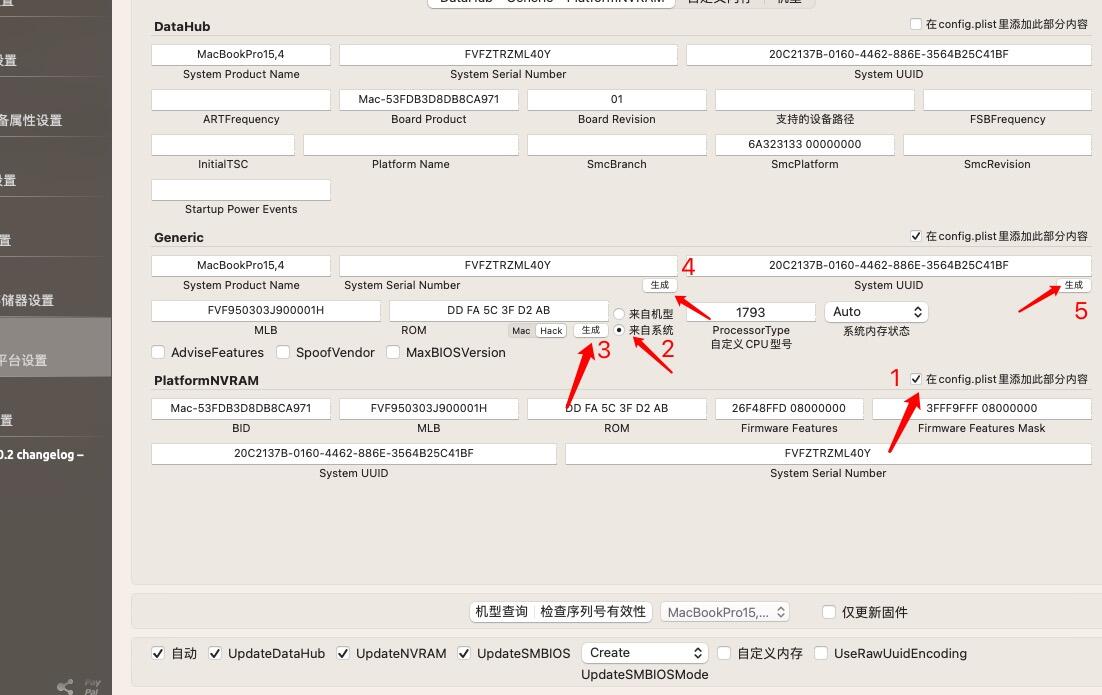Click Generic System UUID field

coord(888,266)
